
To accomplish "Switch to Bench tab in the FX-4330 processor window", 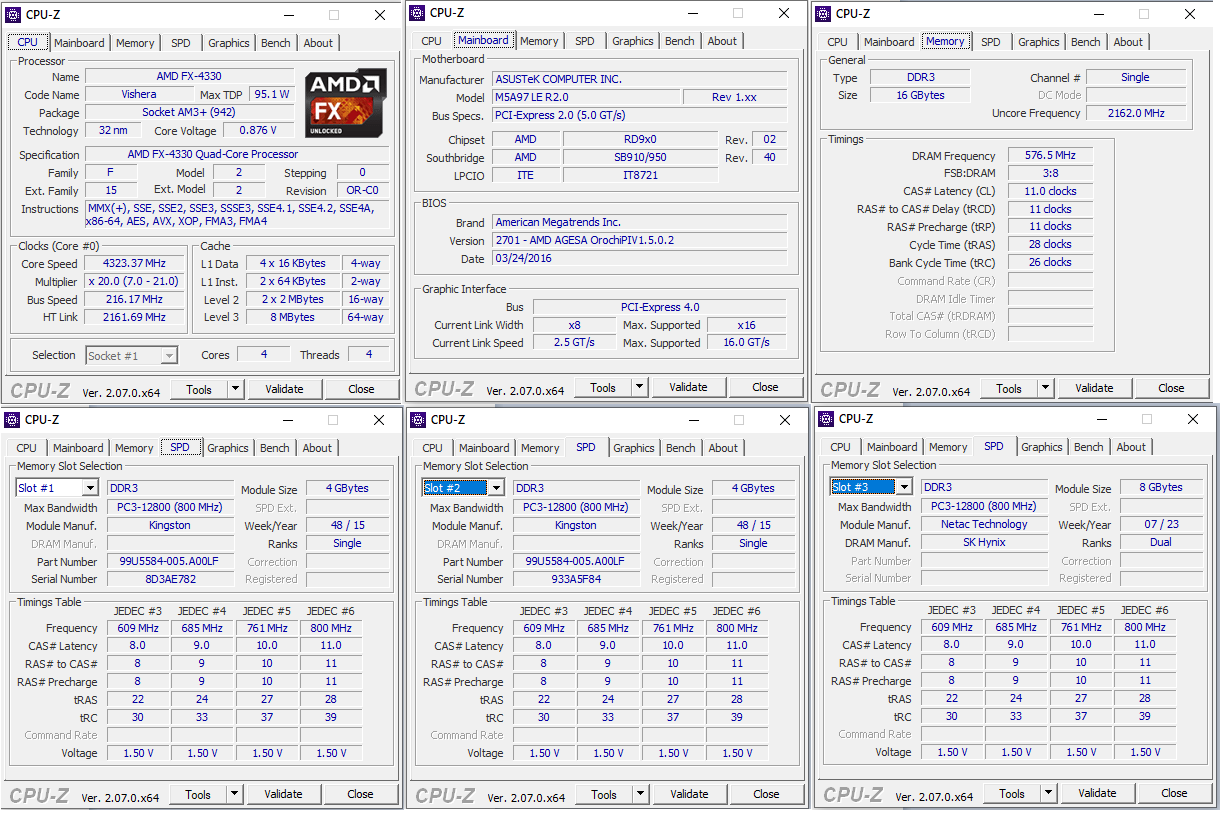I will [276, 43].
